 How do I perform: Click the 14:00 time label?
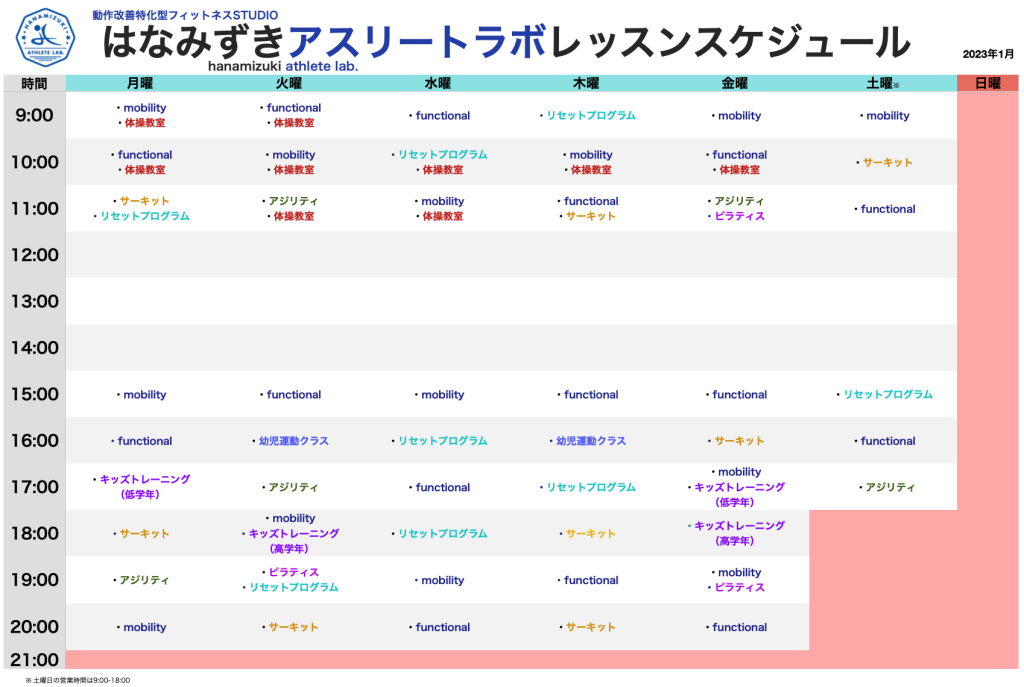(x=35, y=347)
